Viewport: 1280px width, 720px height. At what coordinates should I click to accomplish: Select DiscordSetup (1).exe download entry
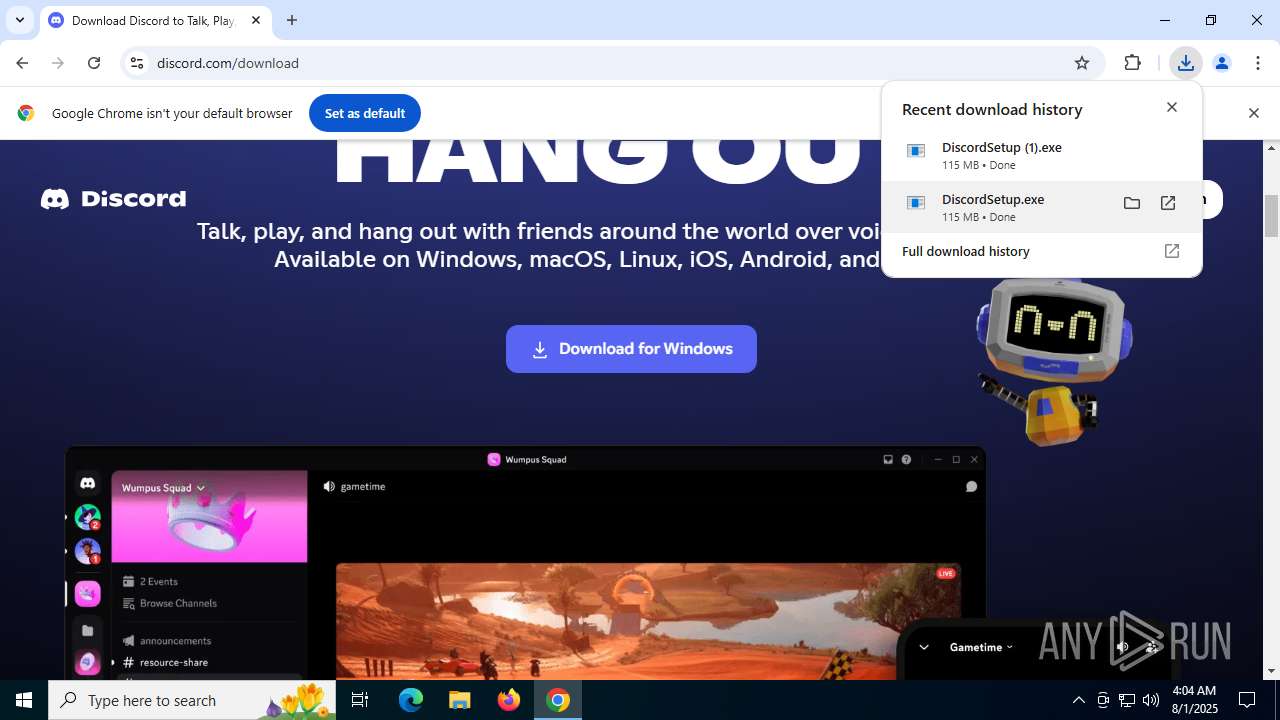pos(1041,155)
